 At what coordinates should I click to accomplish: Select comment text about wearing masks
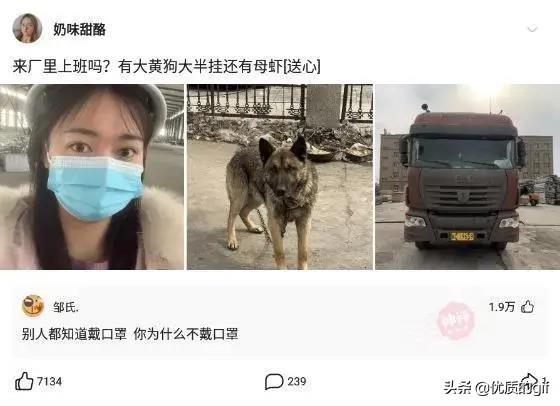click(130, 334)
